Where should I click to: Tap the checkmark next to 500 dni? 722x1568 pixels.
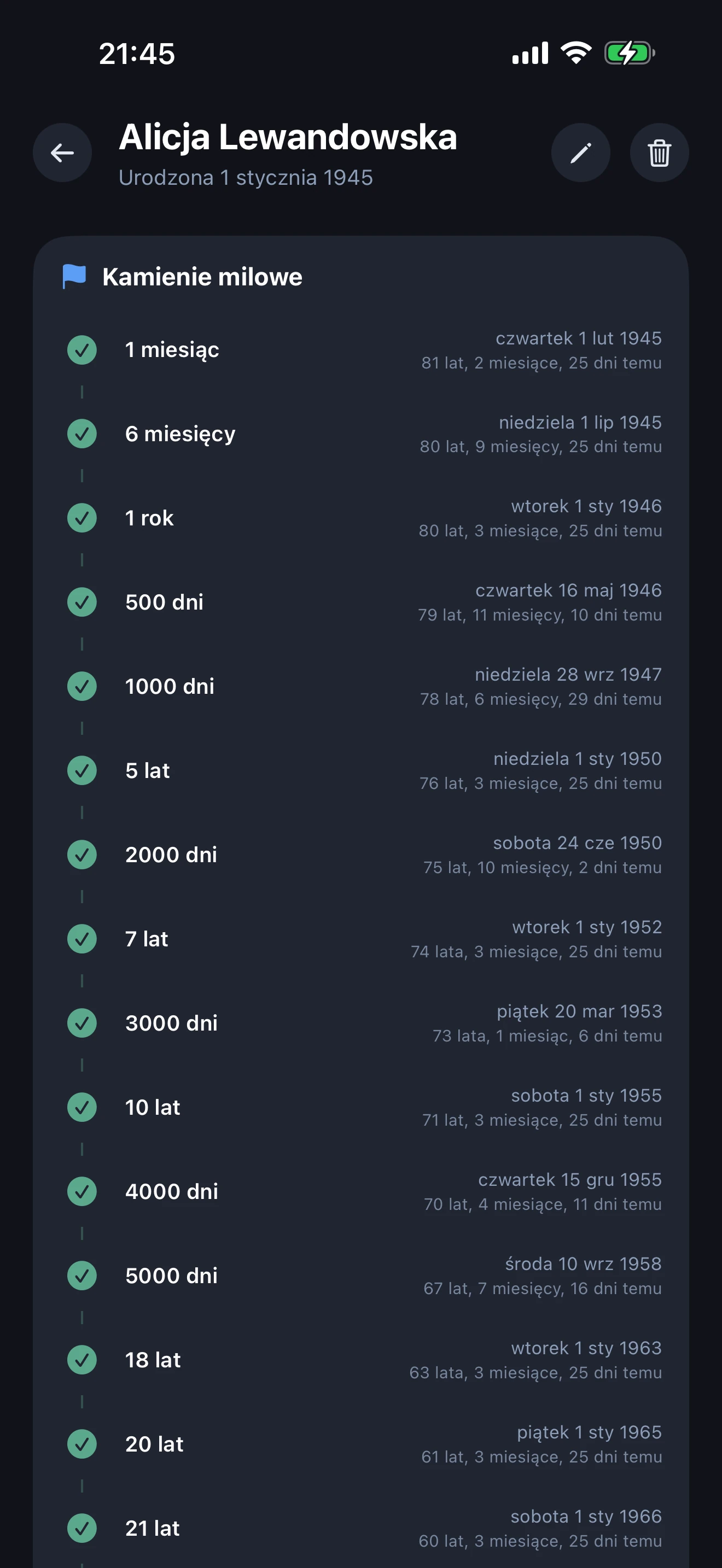[82, 602]
